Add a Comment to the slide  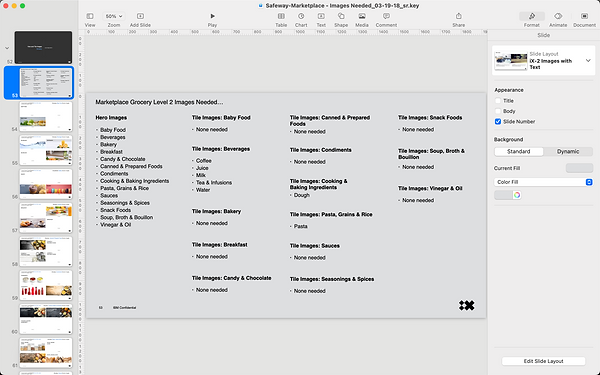pos(386,16)
